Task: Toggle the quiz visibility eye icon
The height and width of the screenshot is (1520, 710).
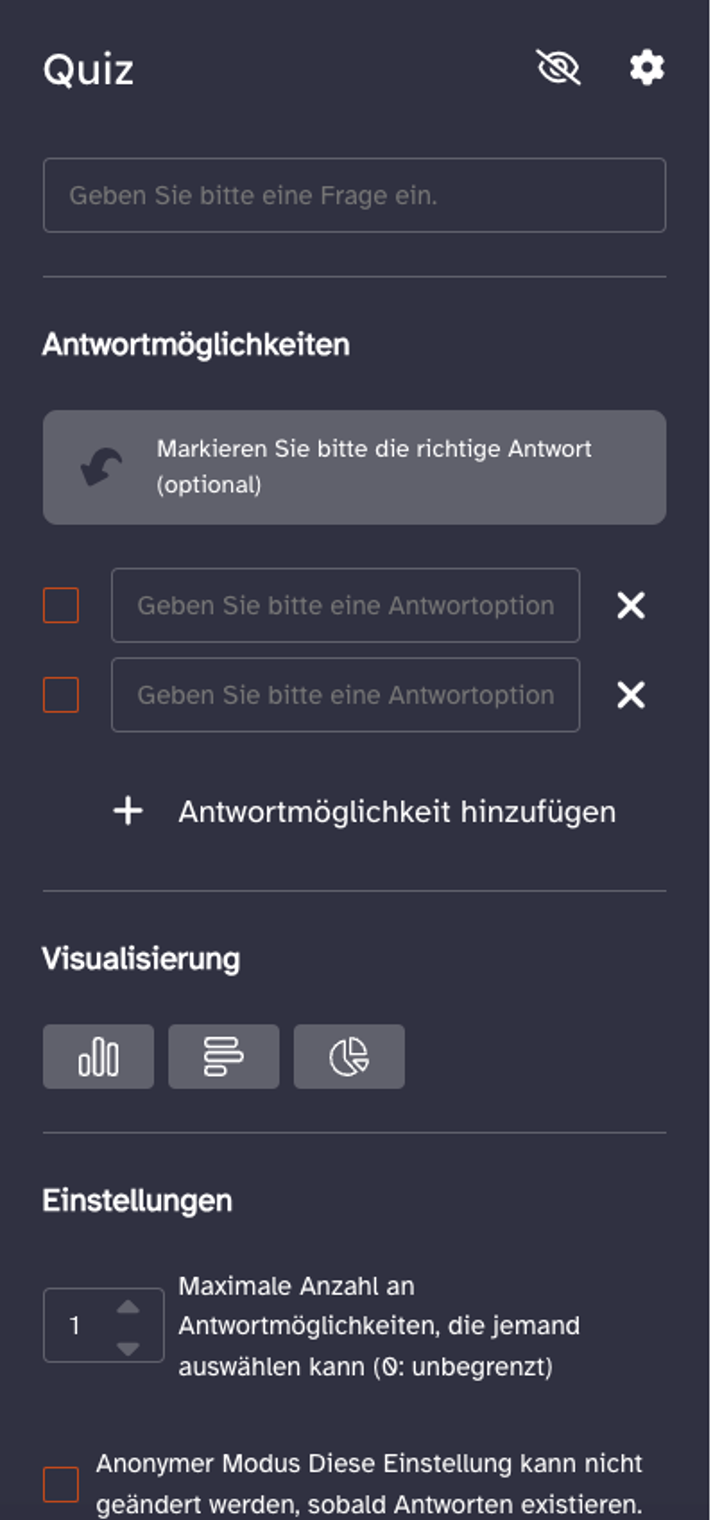Action: (x=558, y=68)
